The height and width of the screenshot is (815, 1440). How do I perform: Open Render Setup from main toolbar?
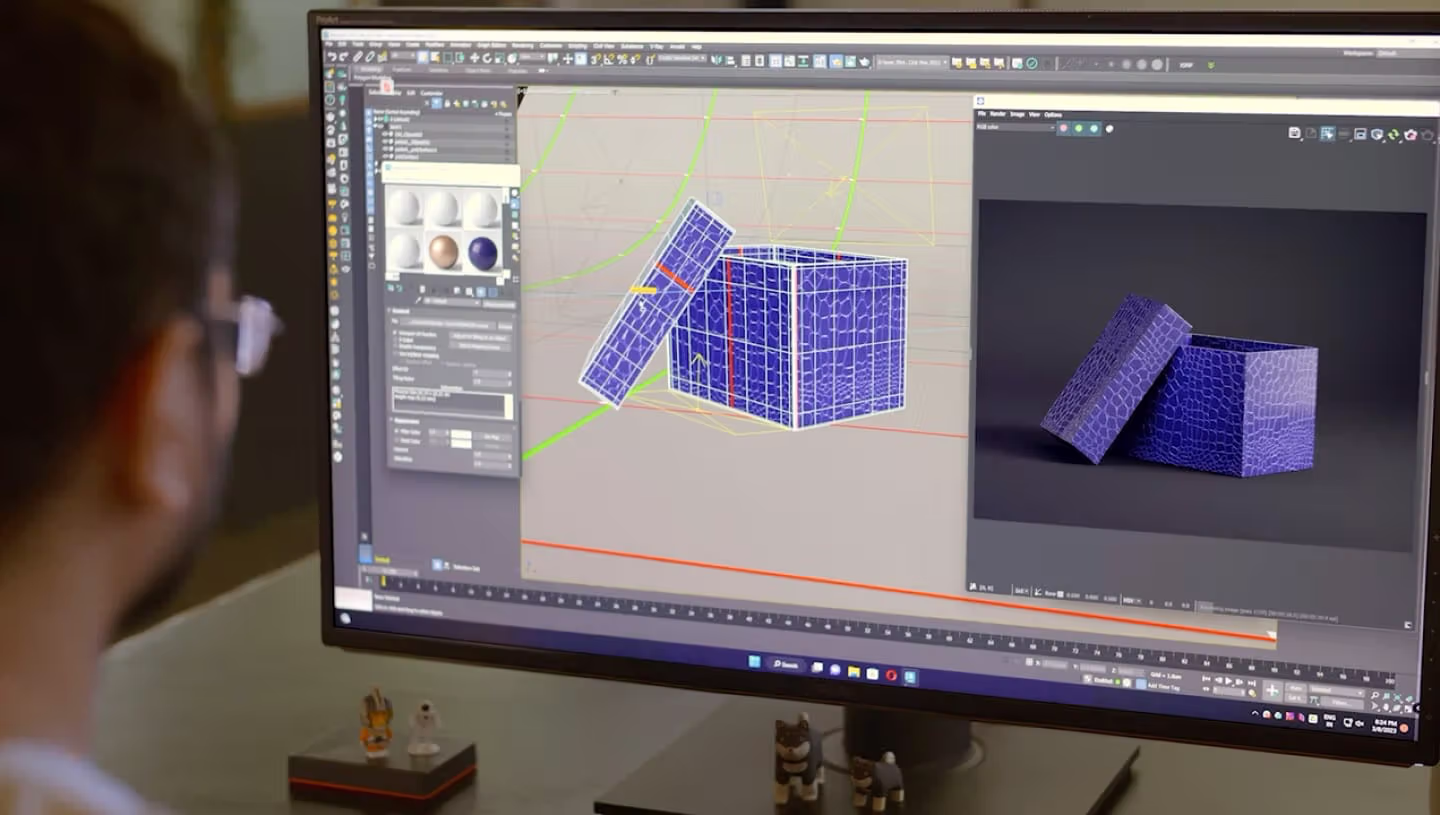click(836, 61)
